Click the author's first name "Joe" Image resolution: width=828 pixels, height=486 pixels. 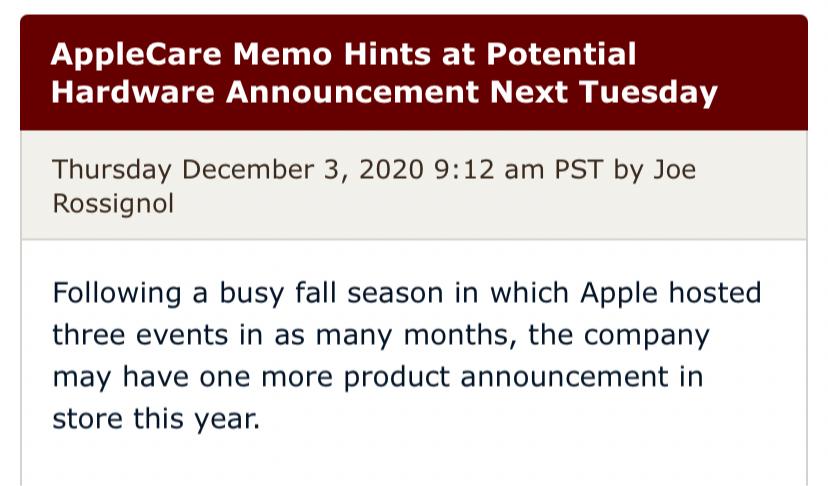675,169
